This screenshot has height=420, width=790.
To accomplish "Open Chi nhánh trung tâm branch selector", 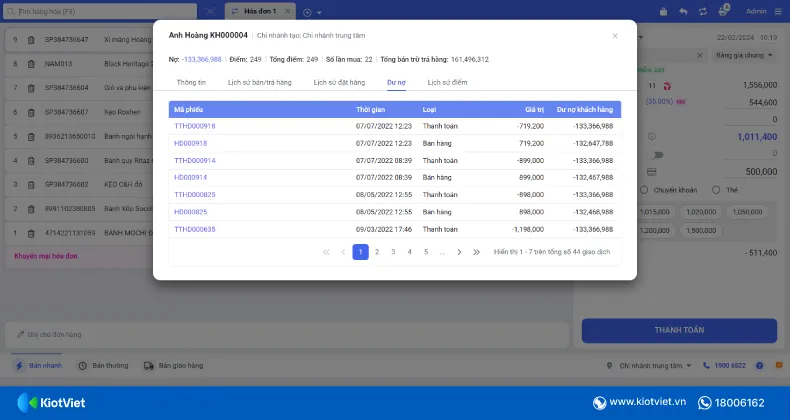I will (x=650, y=366).
